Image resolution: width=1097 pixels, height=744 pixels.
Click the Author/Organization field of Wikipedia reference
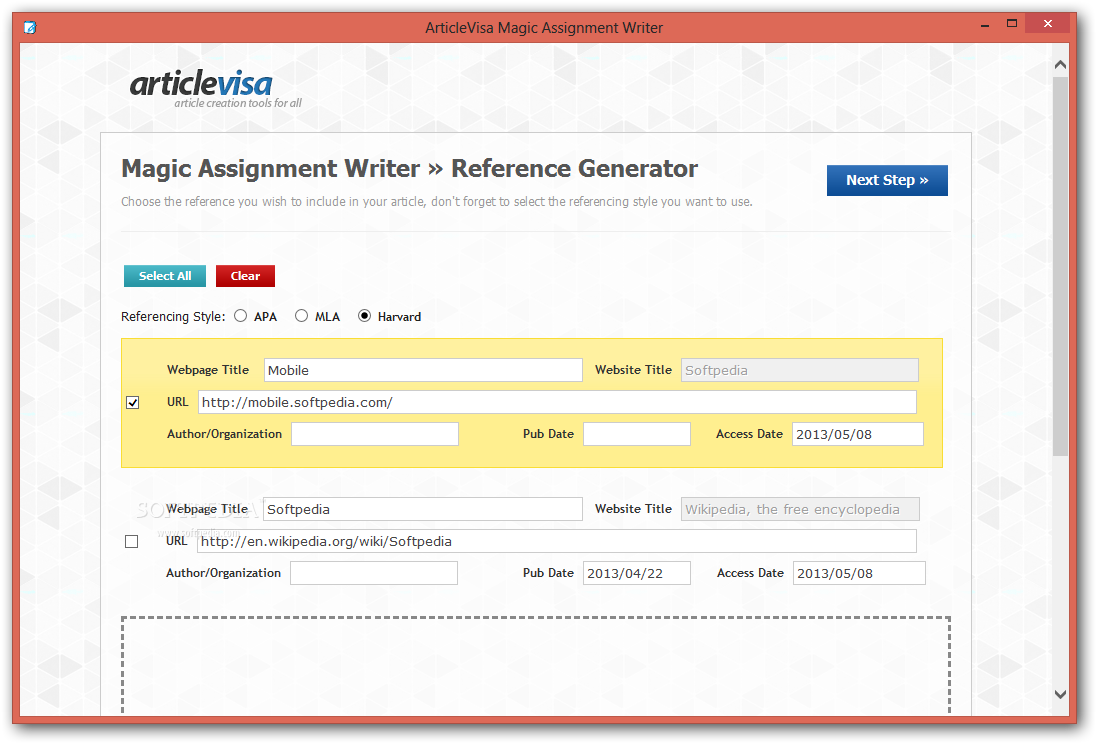click(374, 573)
